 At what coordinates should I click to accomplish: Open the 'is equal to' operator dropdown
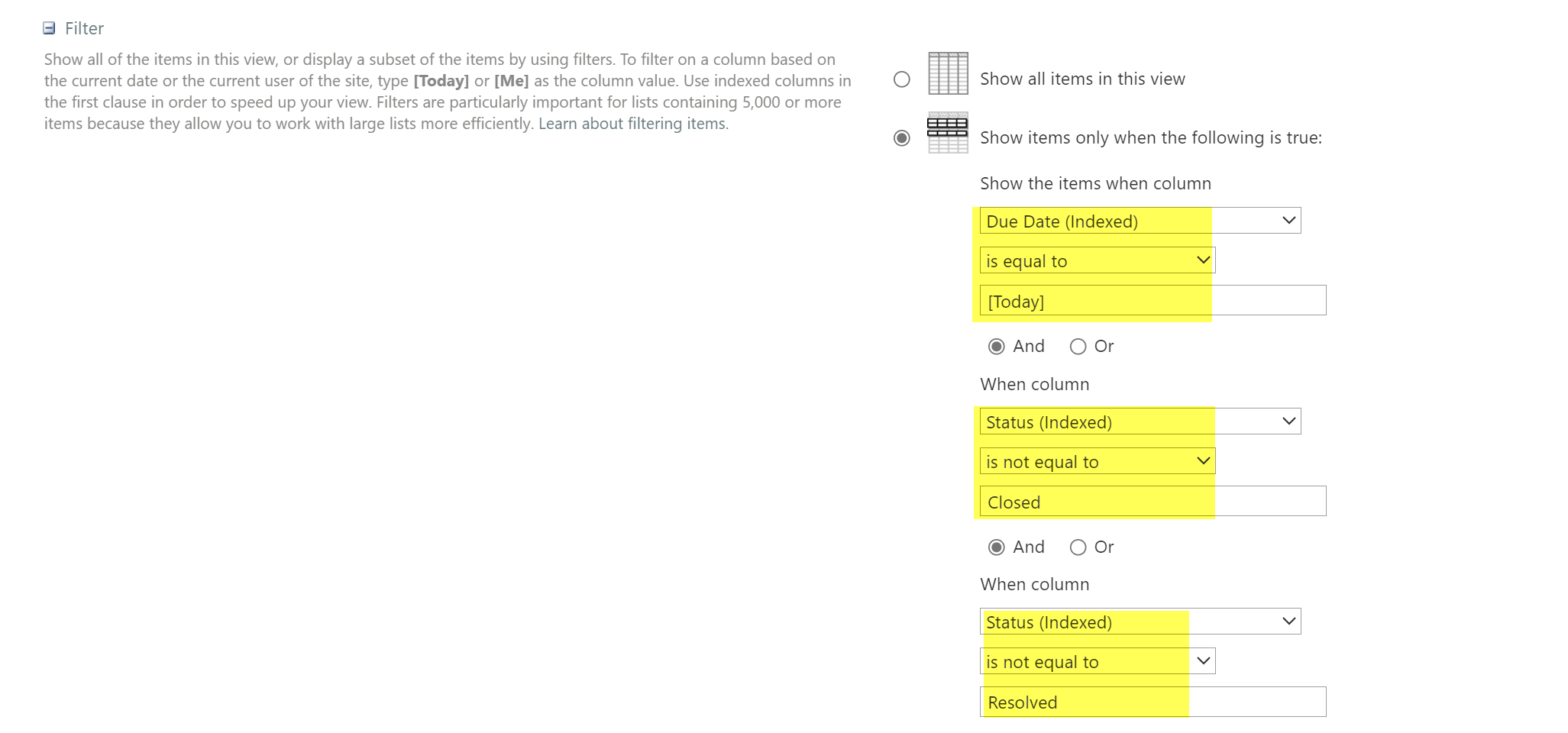coord(1097,260)
